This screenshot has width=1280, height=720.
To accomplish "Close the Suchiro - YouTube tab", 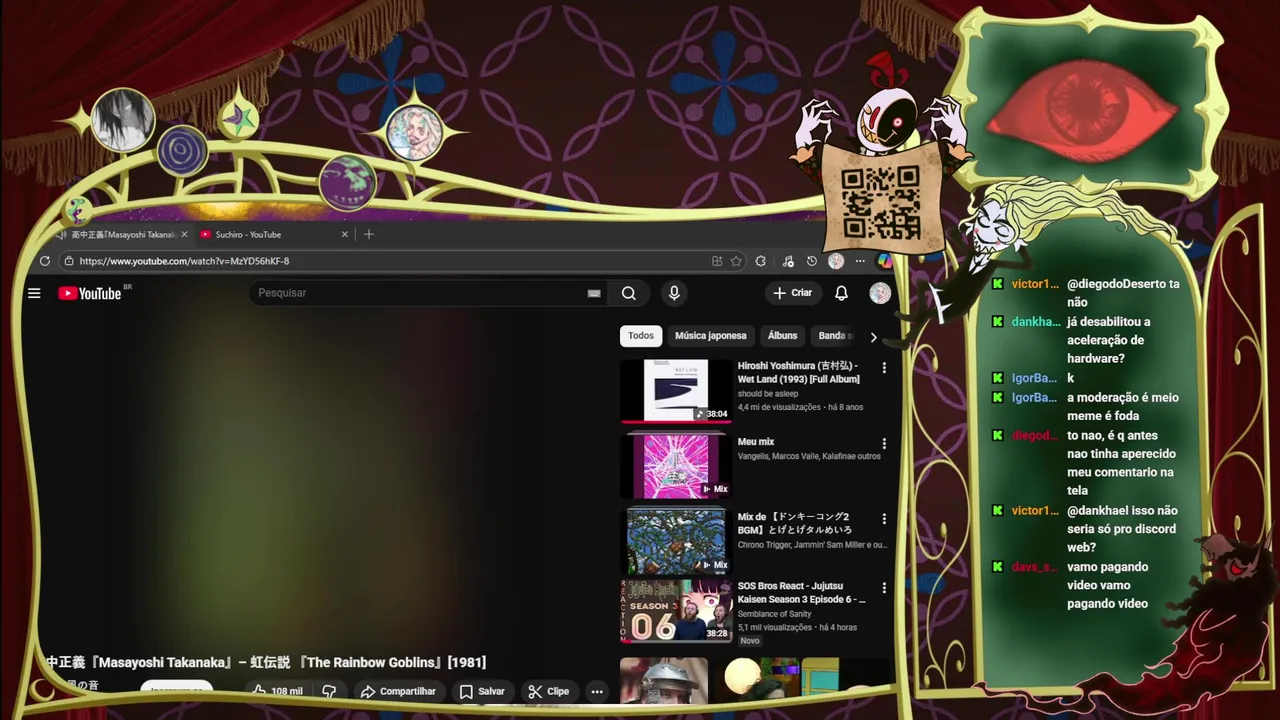I will pos(345,234).
